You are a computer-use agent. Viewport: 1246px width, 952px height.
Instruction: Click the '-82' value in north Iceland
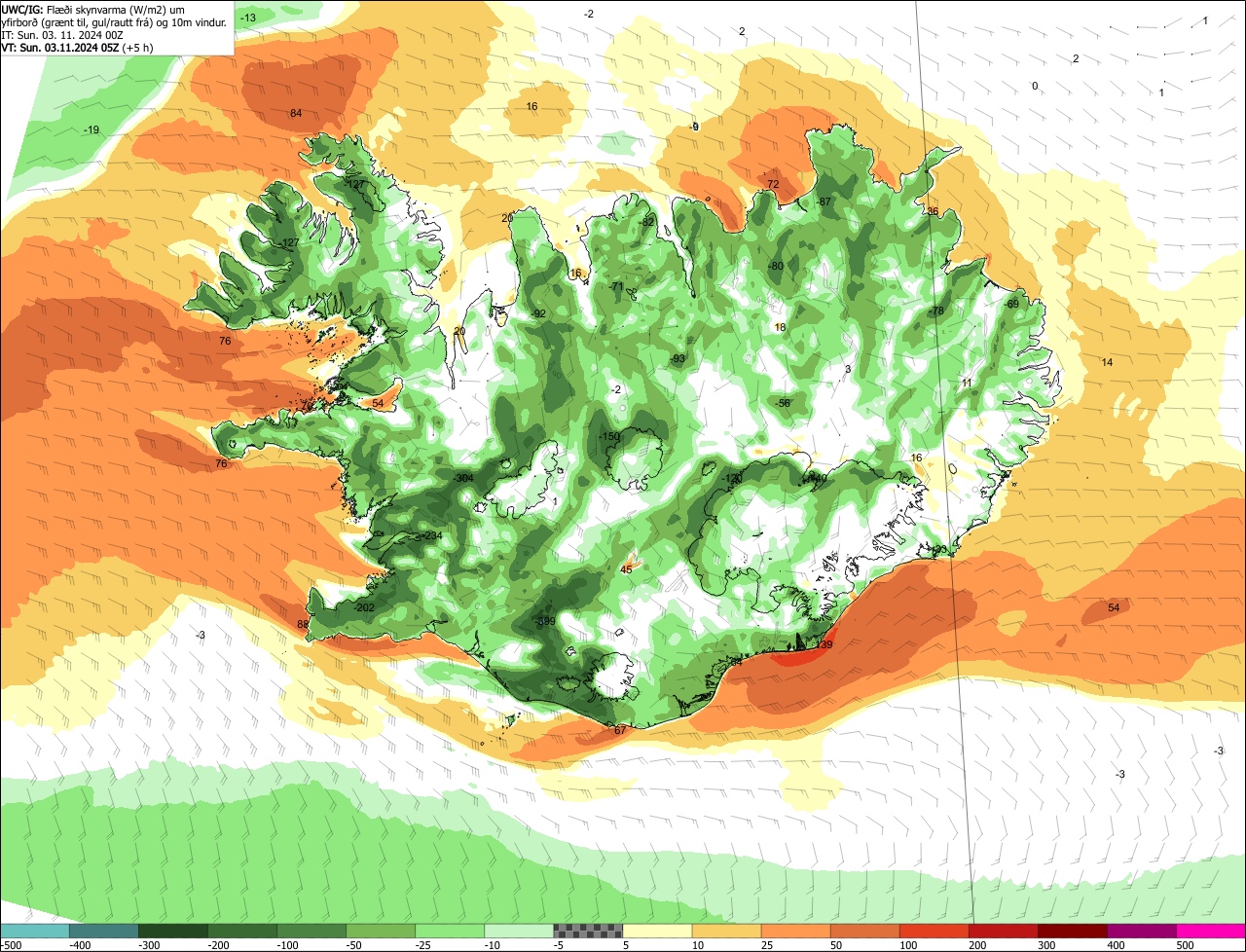(647, 222)
